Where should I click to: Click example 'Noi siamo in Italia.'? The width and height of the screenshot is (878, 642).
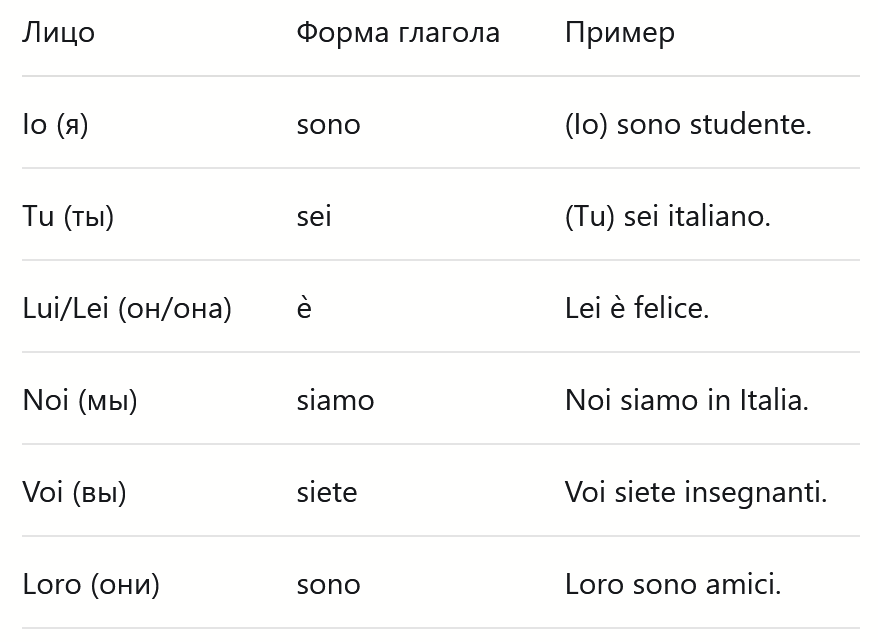(687, 401)
